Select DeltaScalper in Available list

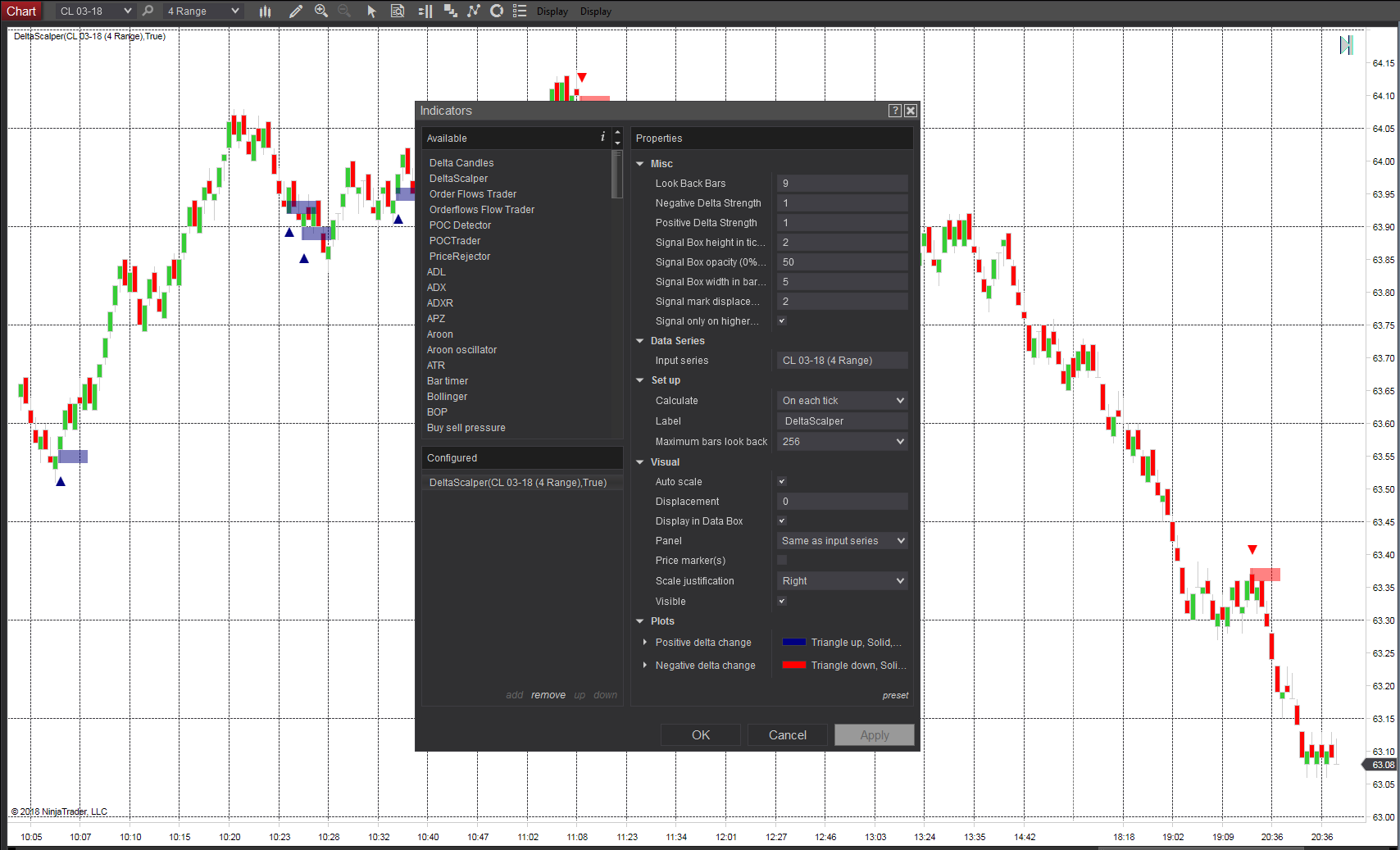[458, 179]
